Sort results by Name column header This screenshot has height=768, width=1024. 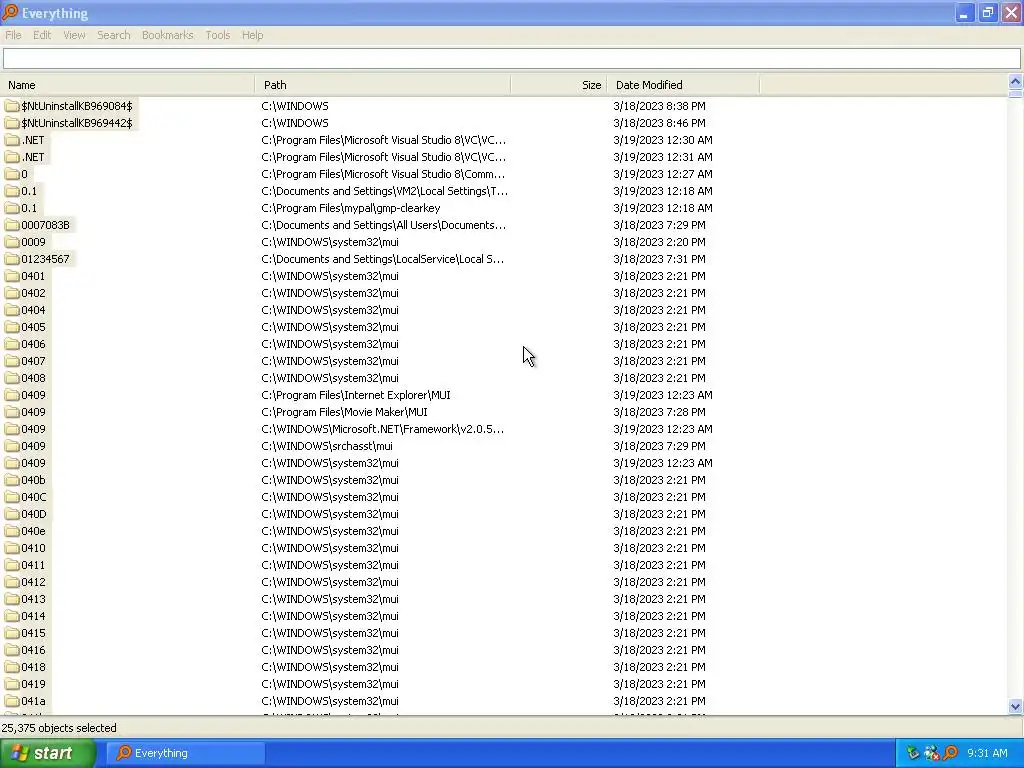click(127, 85)
